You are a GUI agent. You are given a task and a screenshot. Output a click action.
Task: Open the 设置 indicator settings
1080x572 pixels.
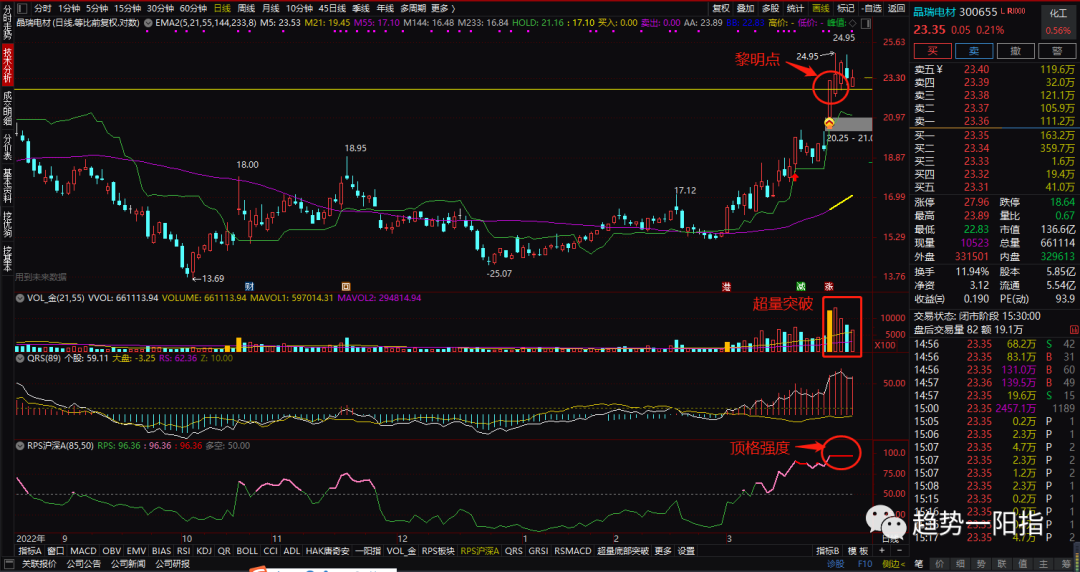point(686,551)
